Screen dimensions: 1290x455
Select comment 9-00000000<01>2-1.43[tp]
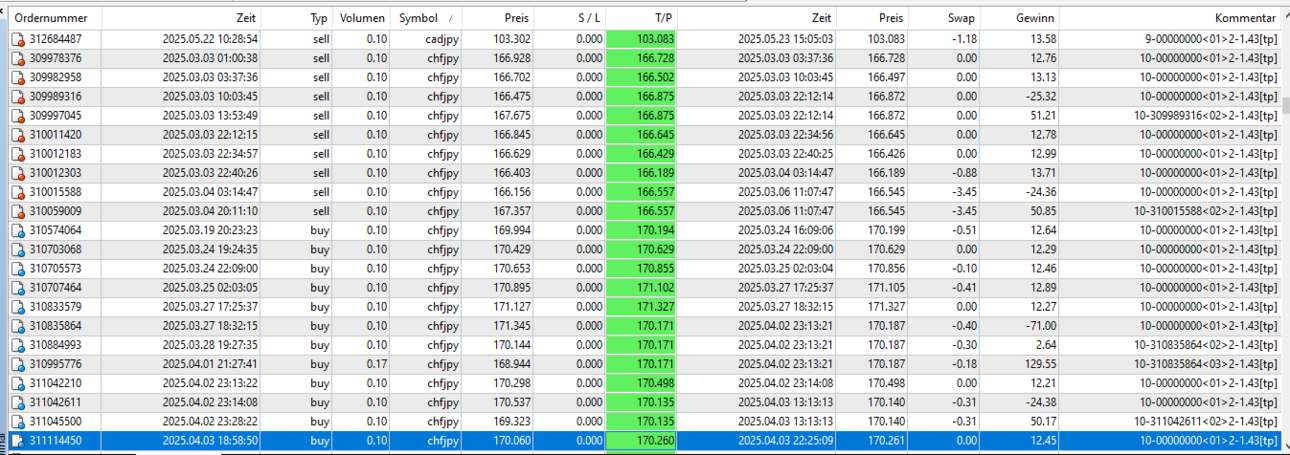point(1212,39)
